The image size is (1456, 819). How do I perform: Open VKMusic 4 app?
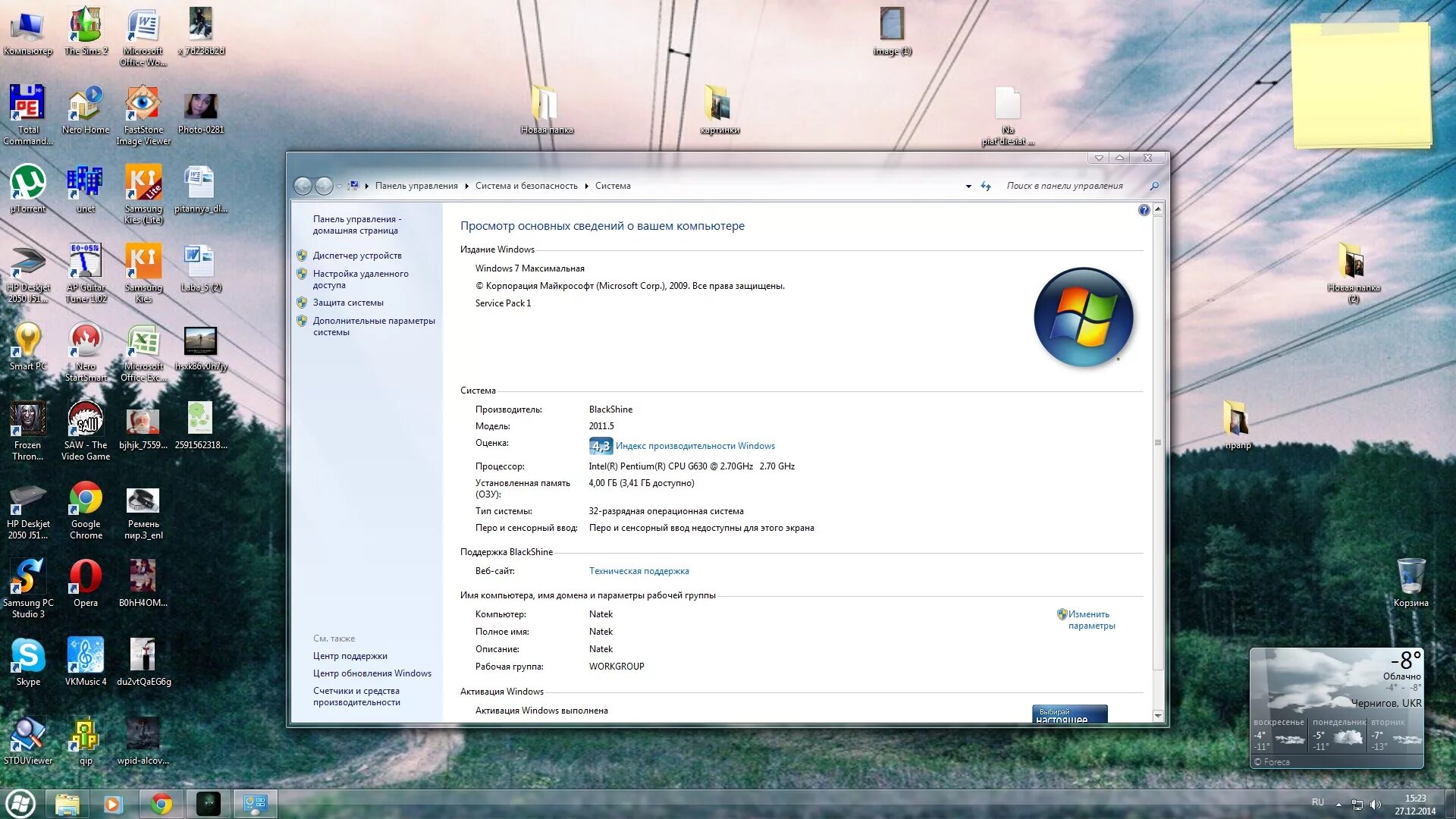click(x=84, y=660)
